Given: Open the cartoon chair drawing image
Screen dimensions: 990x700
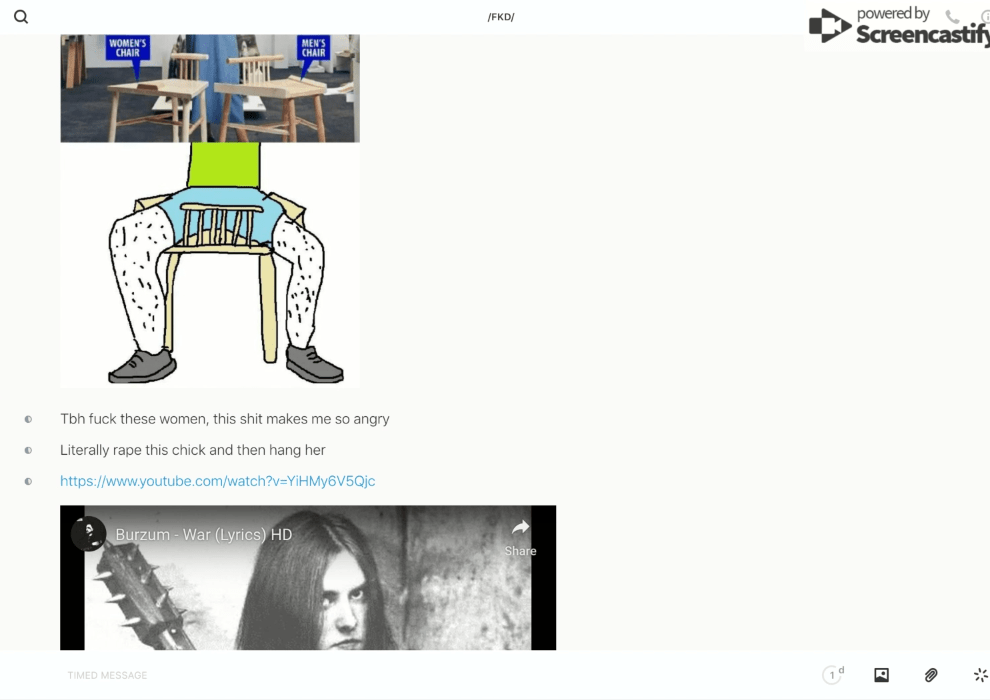Looking at the screenshot, I should click(210, 265).
